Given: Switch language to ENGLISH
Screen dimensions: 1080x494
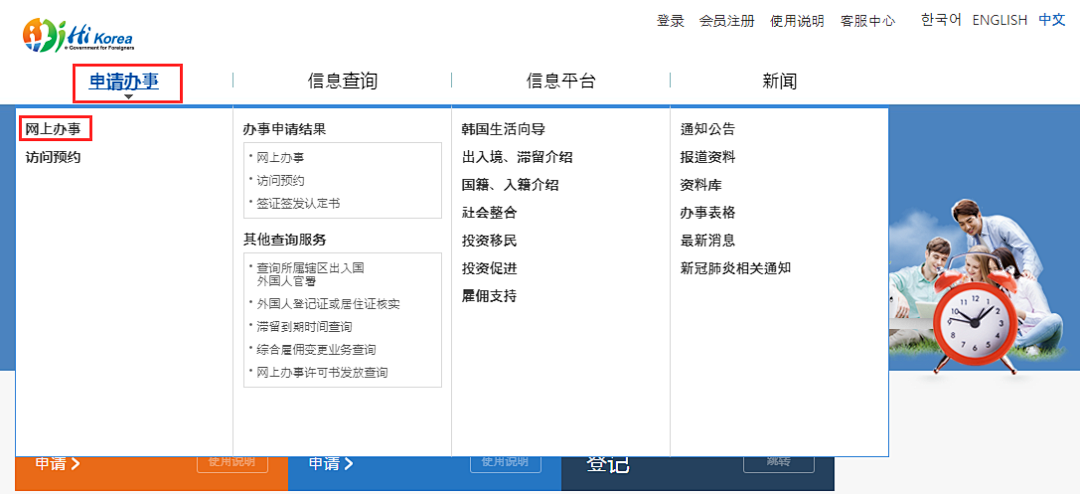Looking at the screenshot, I should [999, 20].
